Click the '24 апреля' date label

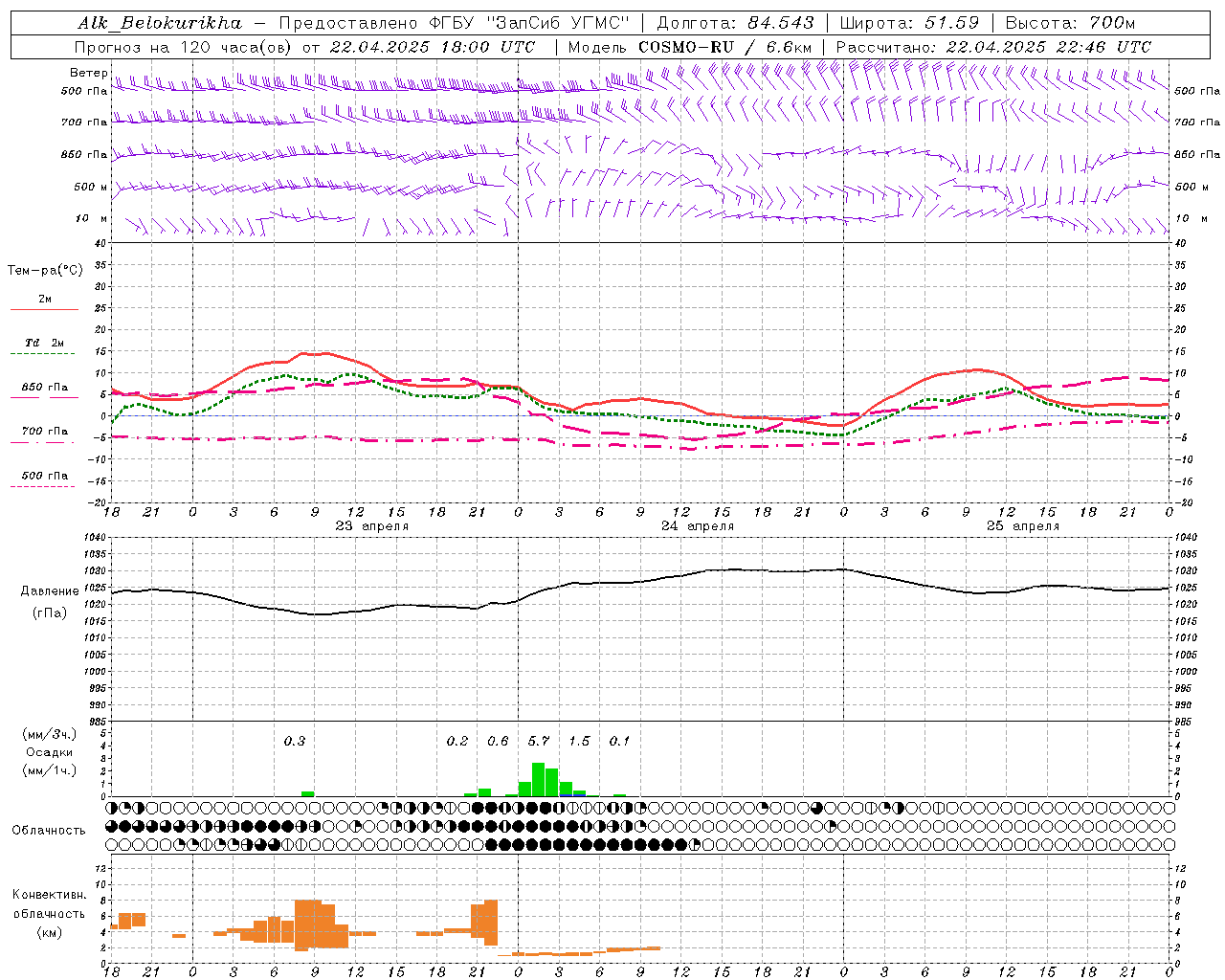(698, 526)
